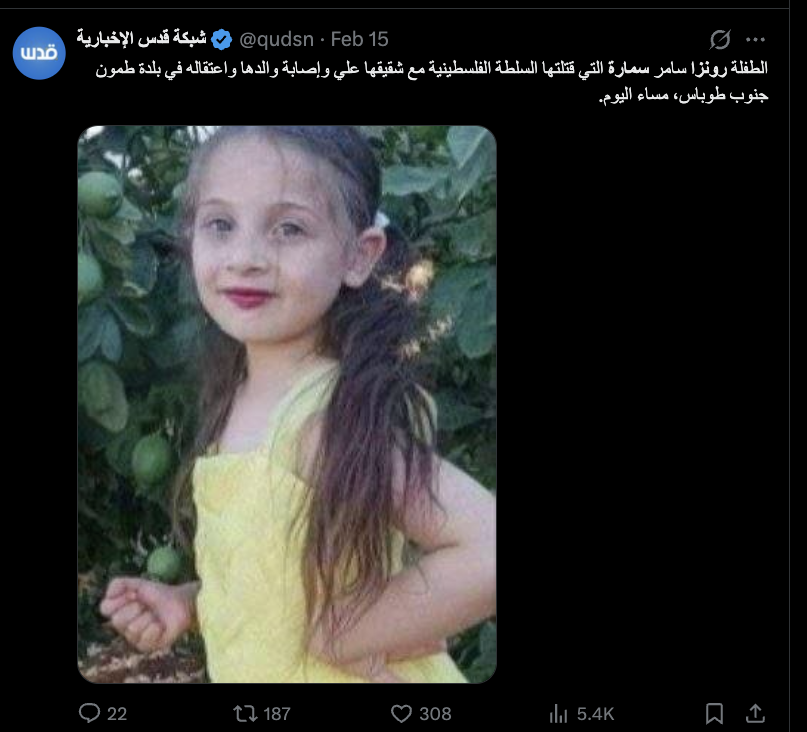View analytics via the bar chart icon
The height and width of the screenshot is (732, 807).
[558, 713]
